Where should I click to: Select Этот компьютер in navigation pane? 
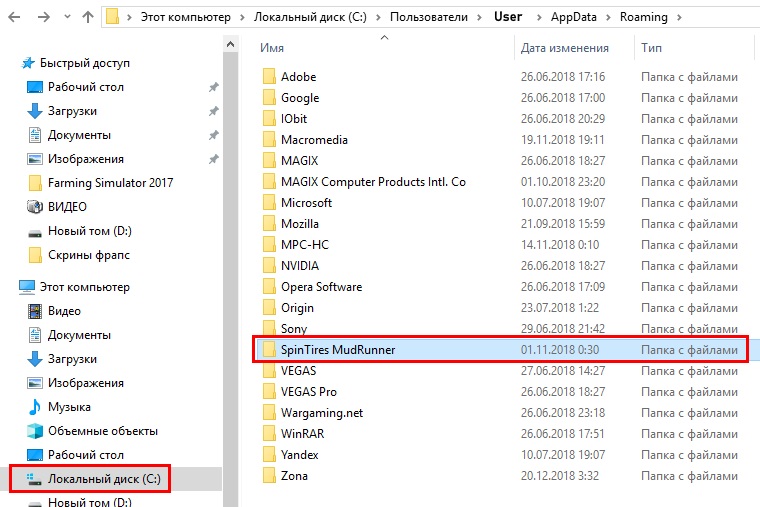84,287
